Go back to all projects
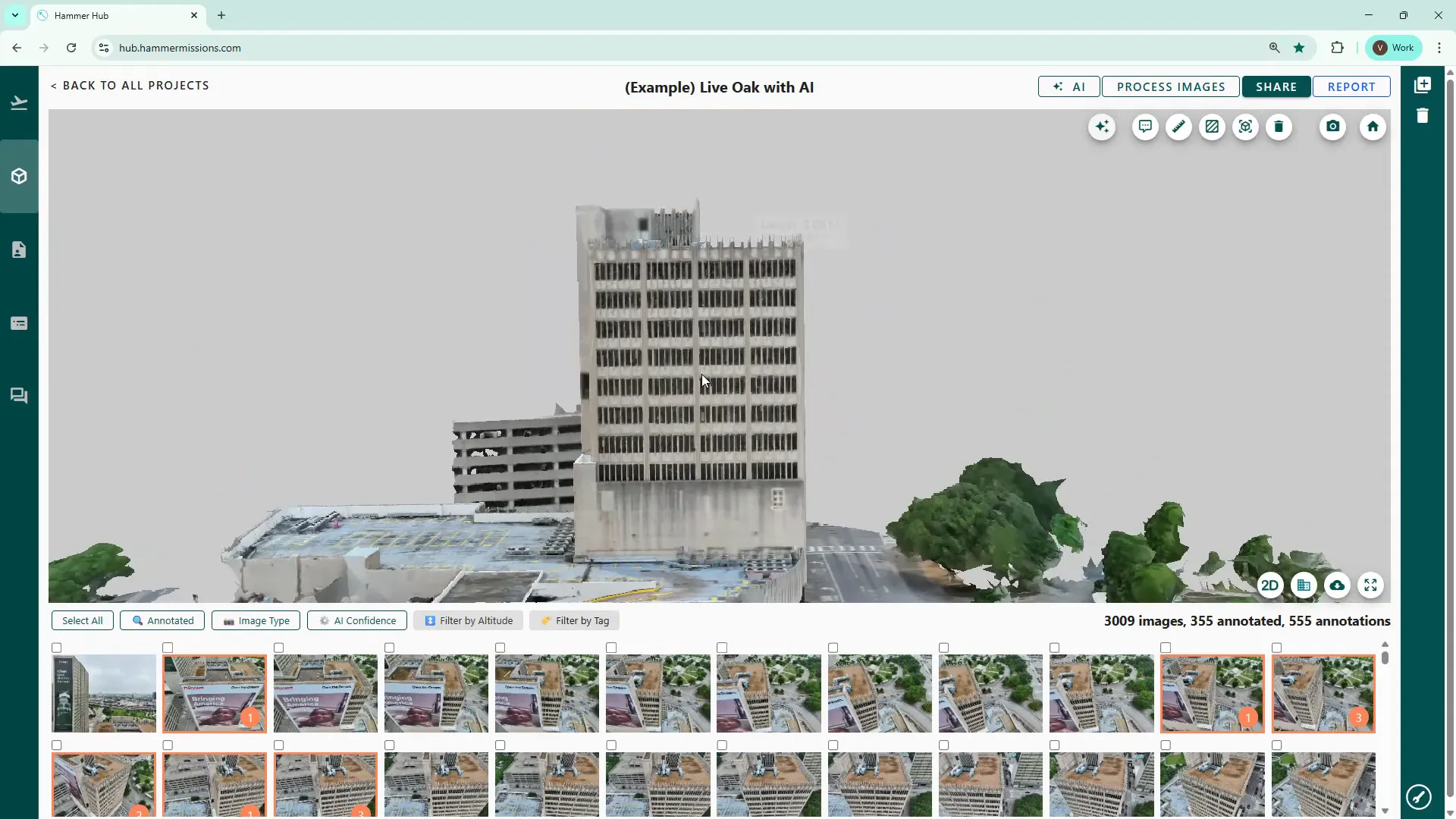Viewport: 1456px width, 819px height. coord(130,86)
